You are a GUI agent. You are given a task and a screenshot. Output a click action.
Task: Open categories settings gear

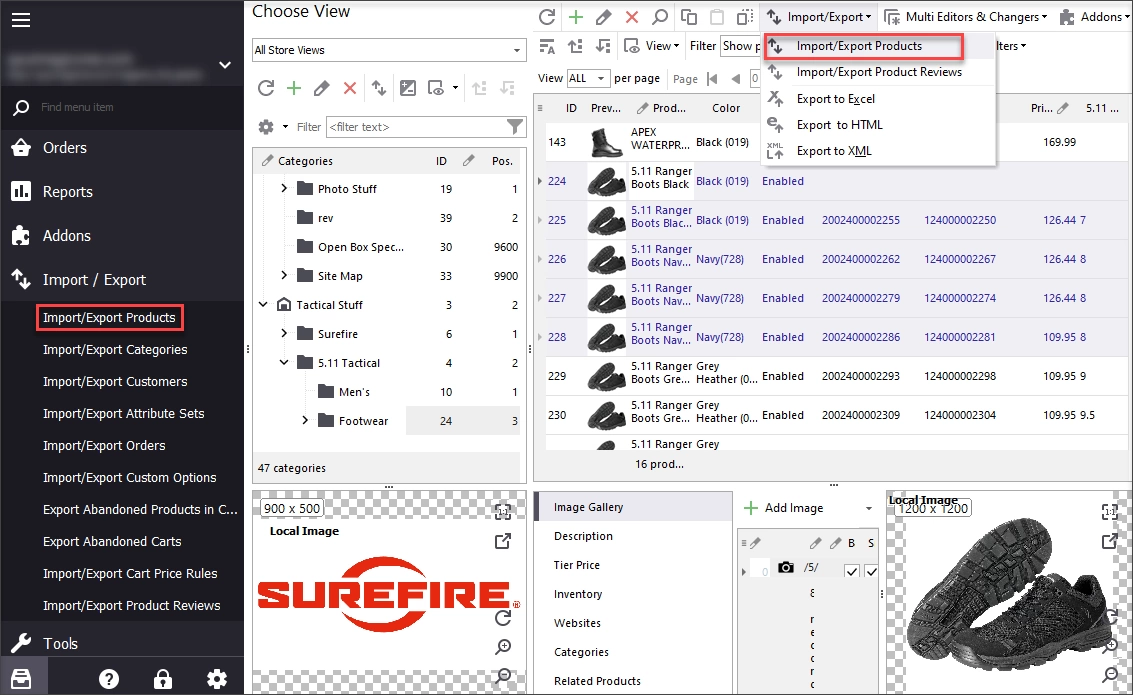click(266, 127)
